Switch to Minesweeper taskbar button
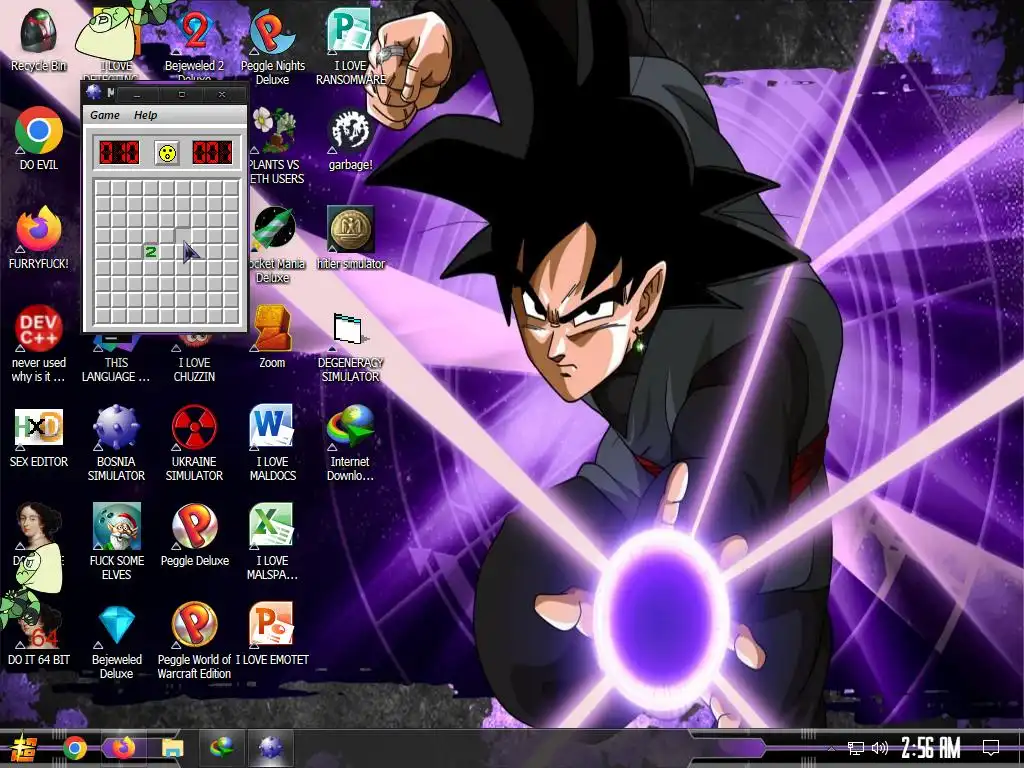Screen dimensions: 1024x768 (x=271, y=748)
